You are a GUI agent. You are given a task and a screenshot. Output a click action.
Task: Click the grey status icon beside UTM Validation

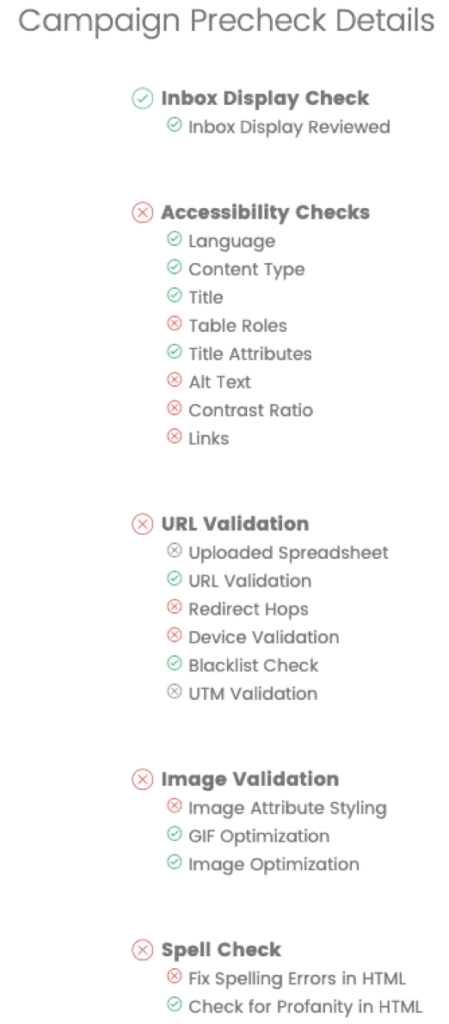[174, 692]
